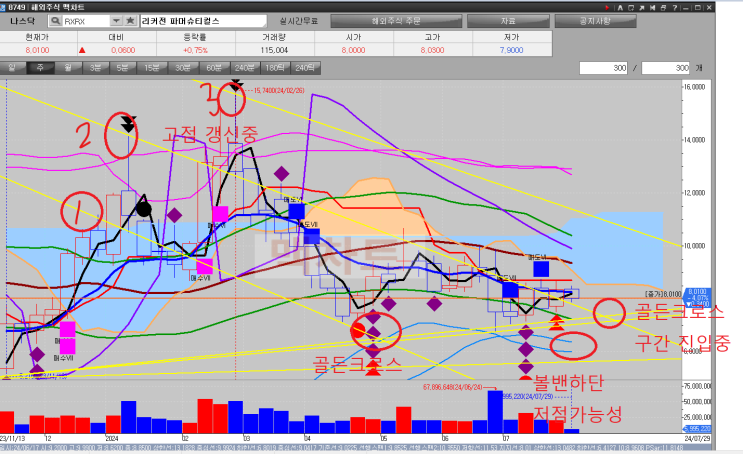Open the RXRX ticker dropdown arrow

[x=116, y=21]
